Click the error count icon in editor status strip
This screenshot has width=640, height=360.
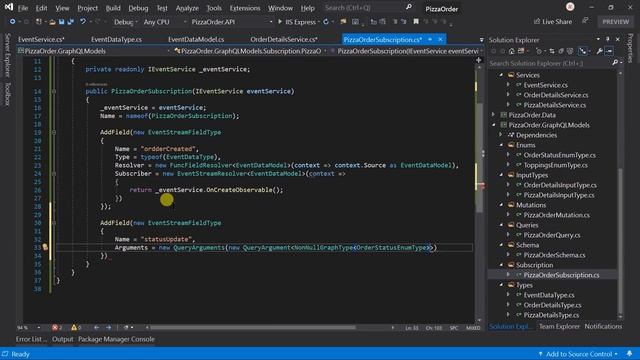pyautogui.click(x=55, y=327)
